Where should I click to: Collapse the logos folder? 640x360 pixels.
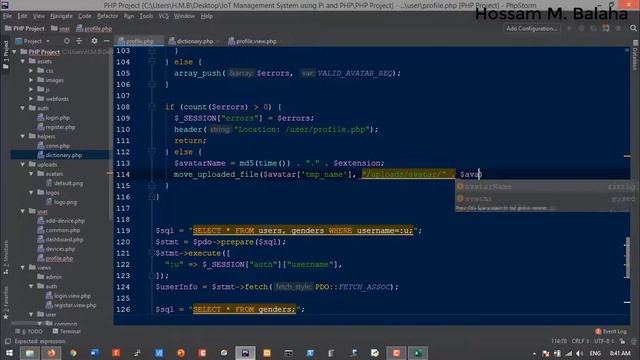pos(31,193)
